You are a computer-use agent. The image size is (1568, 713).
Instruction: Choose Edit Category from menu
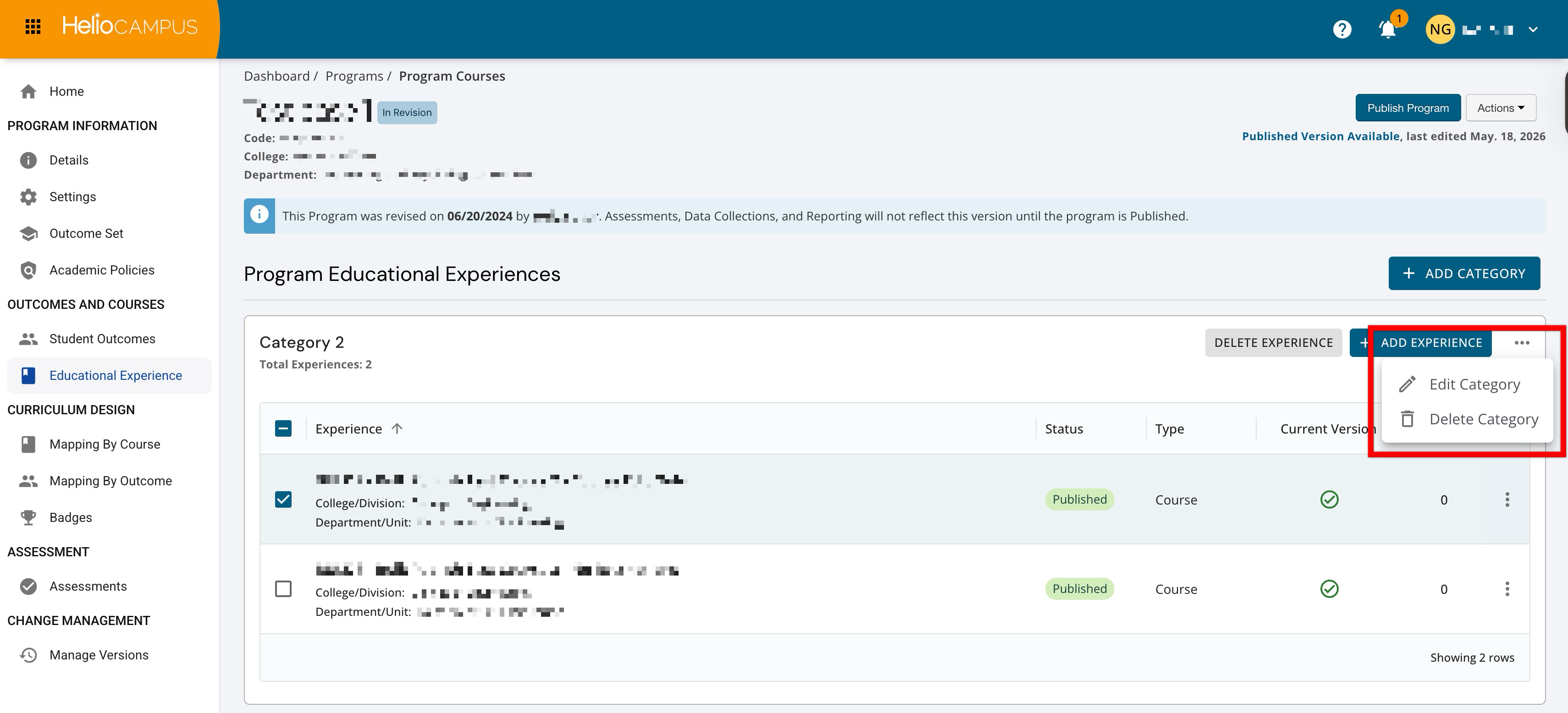[x=1467, y=384]
